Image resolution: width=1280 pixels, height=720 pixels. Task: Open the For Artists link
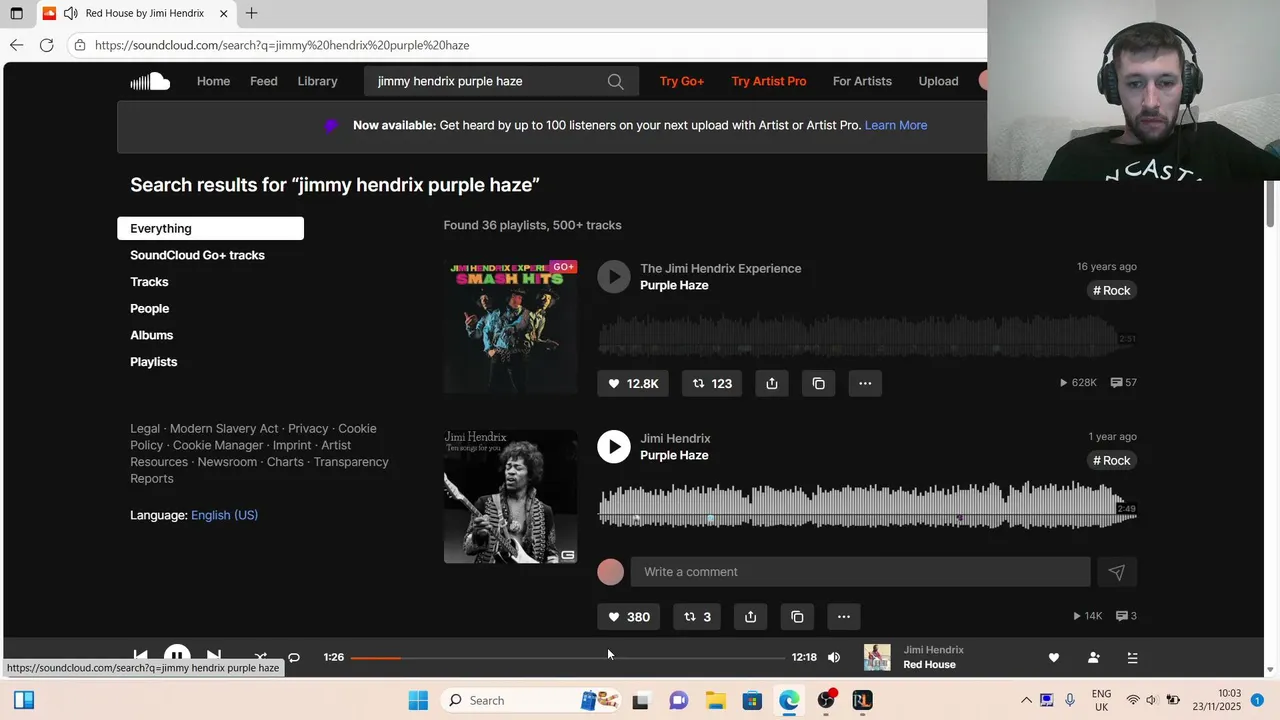862,81
